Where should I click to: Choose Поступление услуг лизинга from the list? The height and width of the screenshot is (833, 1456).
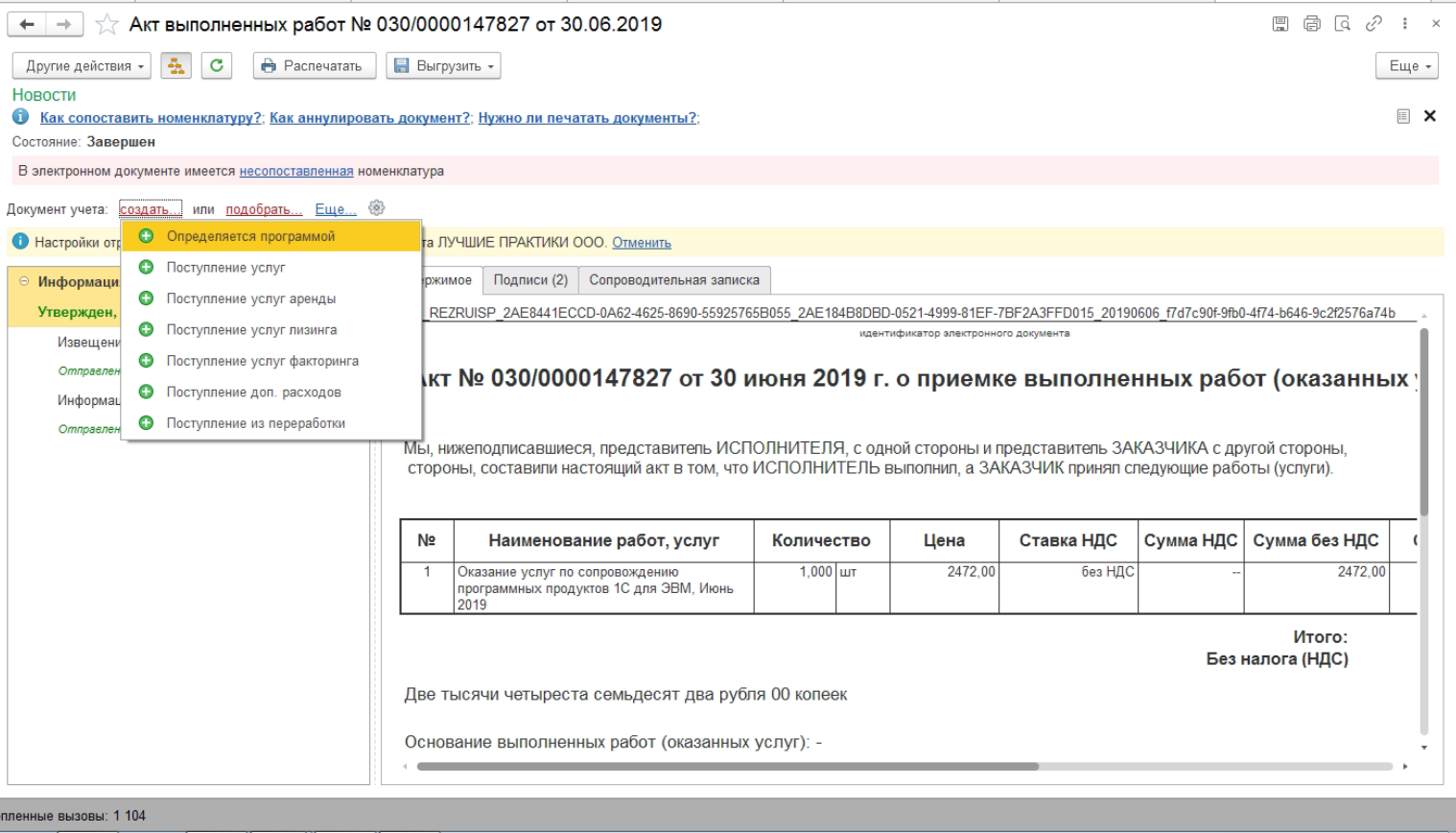click(x=251, y=329)
